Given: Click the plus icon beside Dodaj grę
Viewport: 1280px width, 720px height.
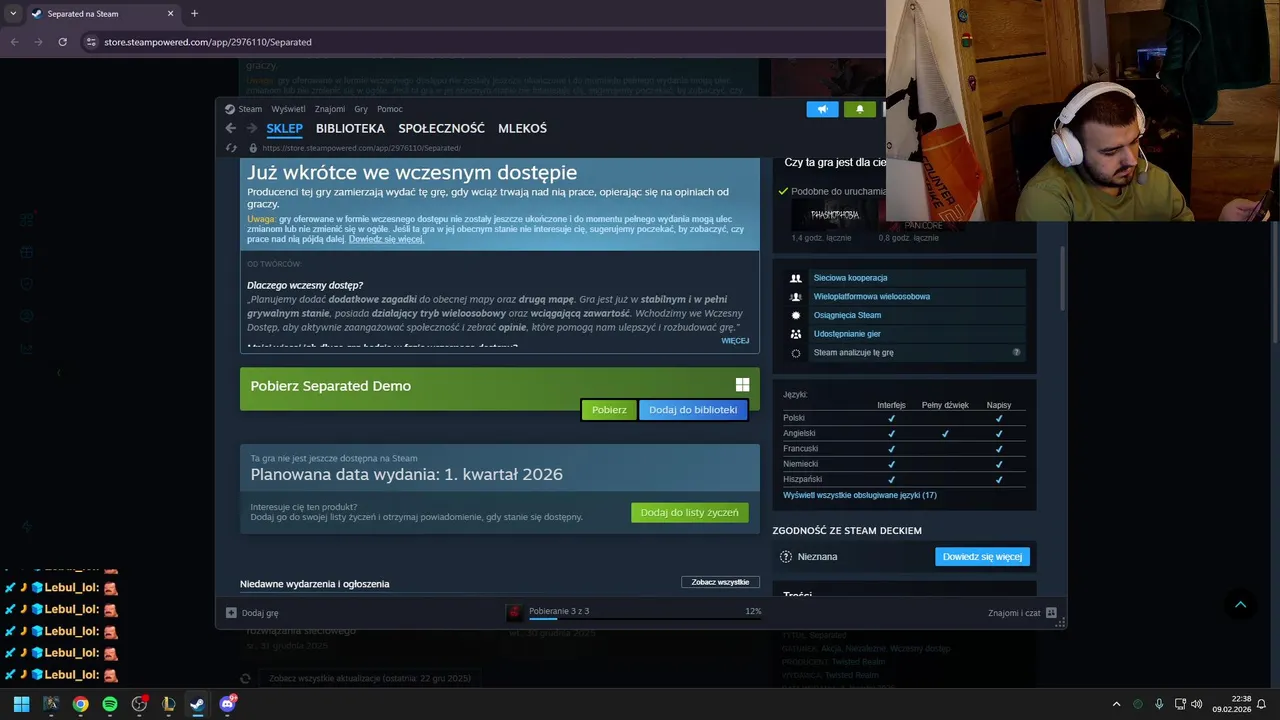Looking at the screenshot, I should click(x=231, y=613).
